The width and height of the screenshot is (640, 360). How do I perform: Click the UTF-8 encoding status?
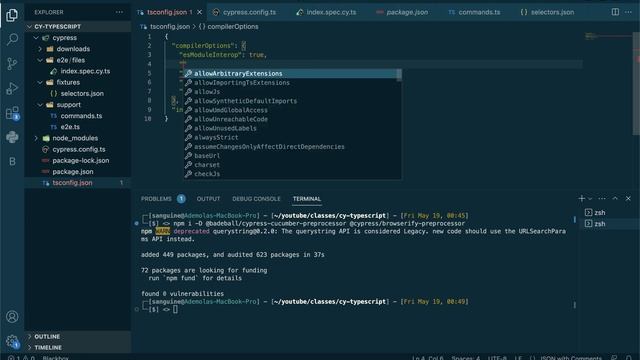coord(497,358)
